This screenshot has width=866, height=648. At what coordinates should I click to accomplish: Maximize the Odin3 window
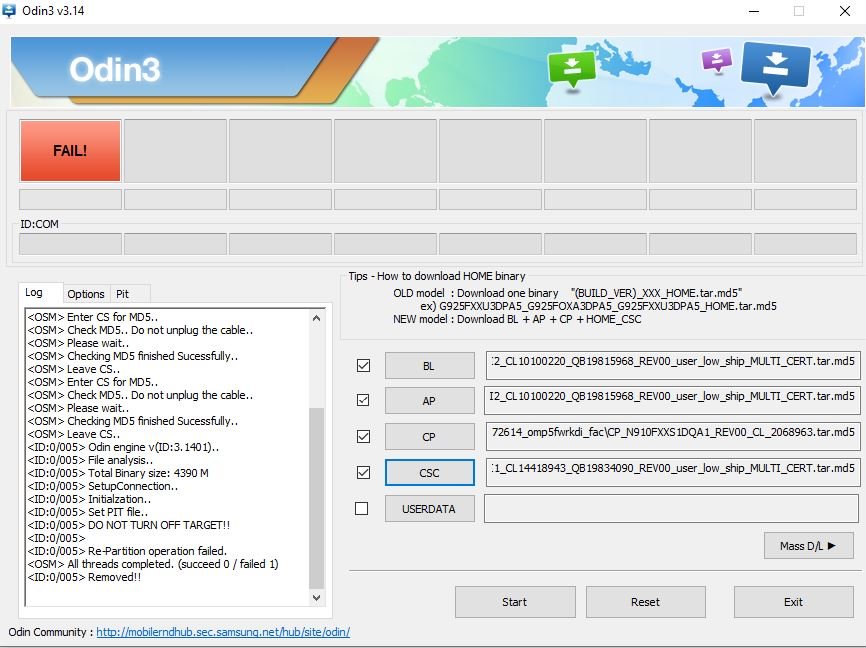799,11
